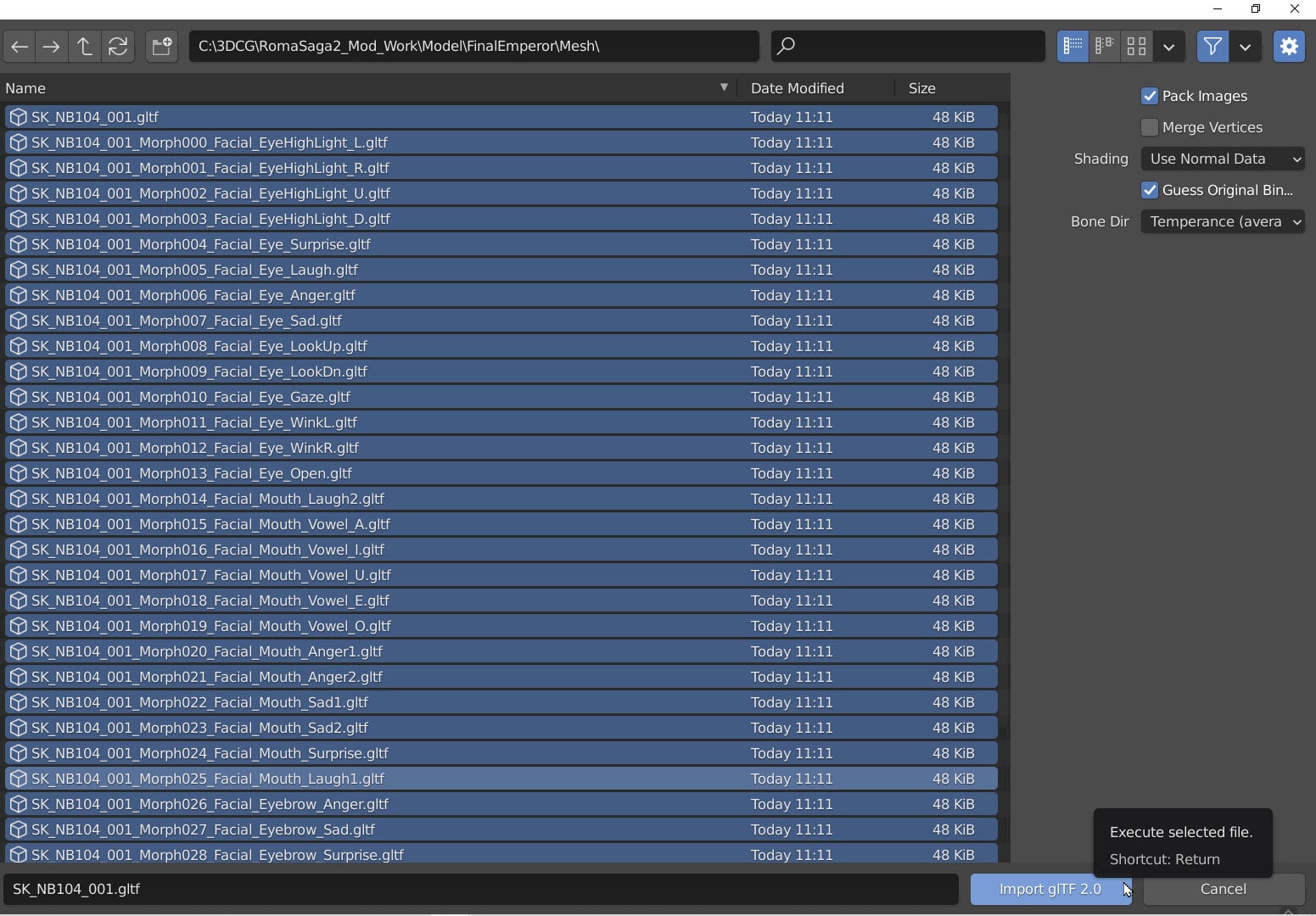The width and height of the screenshot is (1316, 916).
Task: Select Morph010_Facial_Eye_Gaze.gltf file
Action: tap(501, 397)
